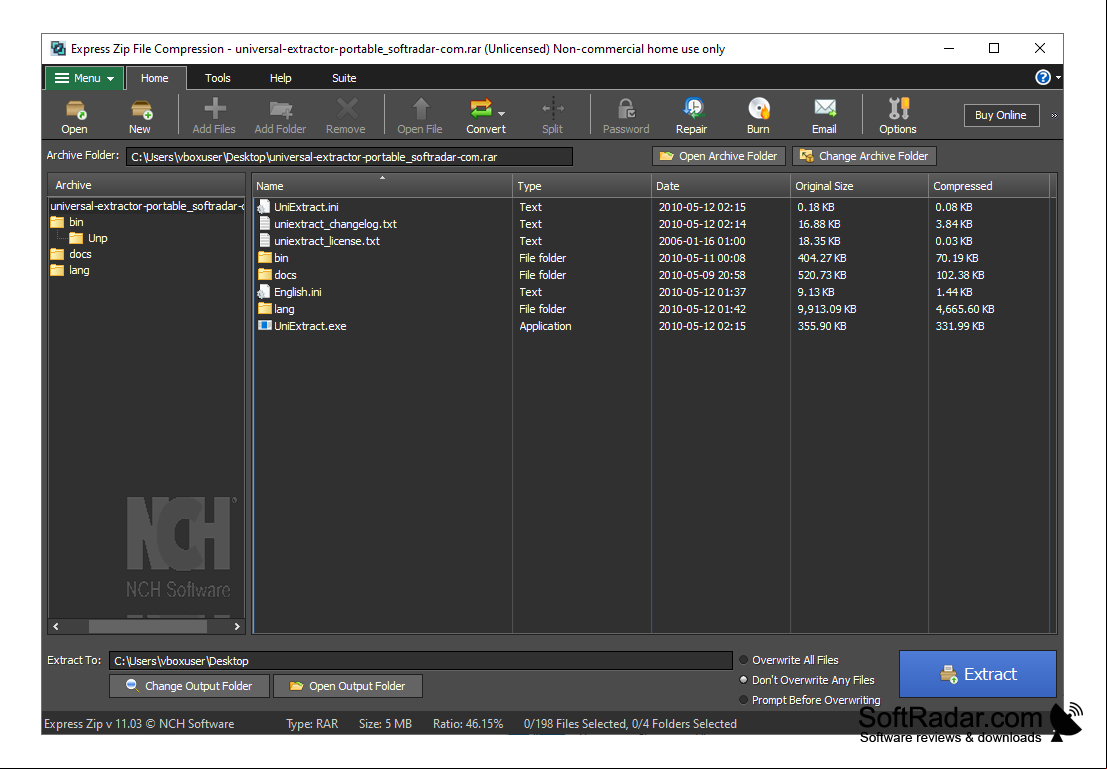Click the Password toolbar icon
Image resolution: width=1107 pixels, height=769 pixels.
pos(626,109)
